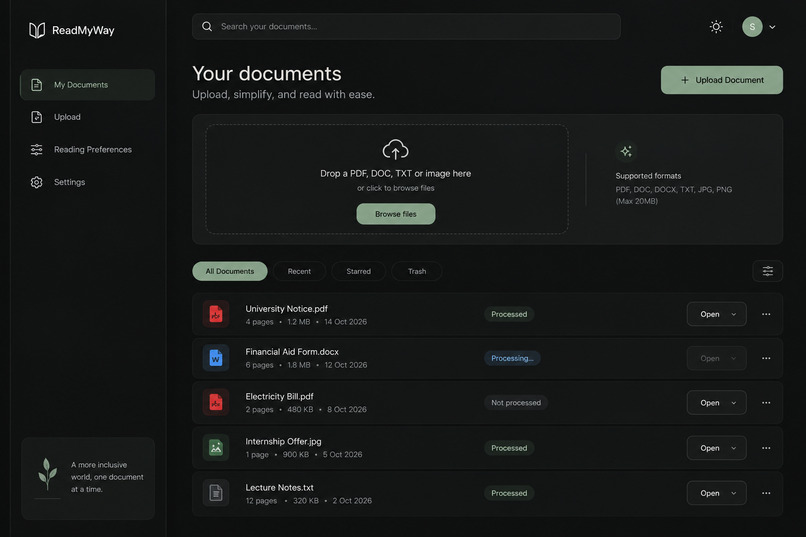Click Processed badge on Lecture Notes
The image size is (806, 537).
point(509,493)
